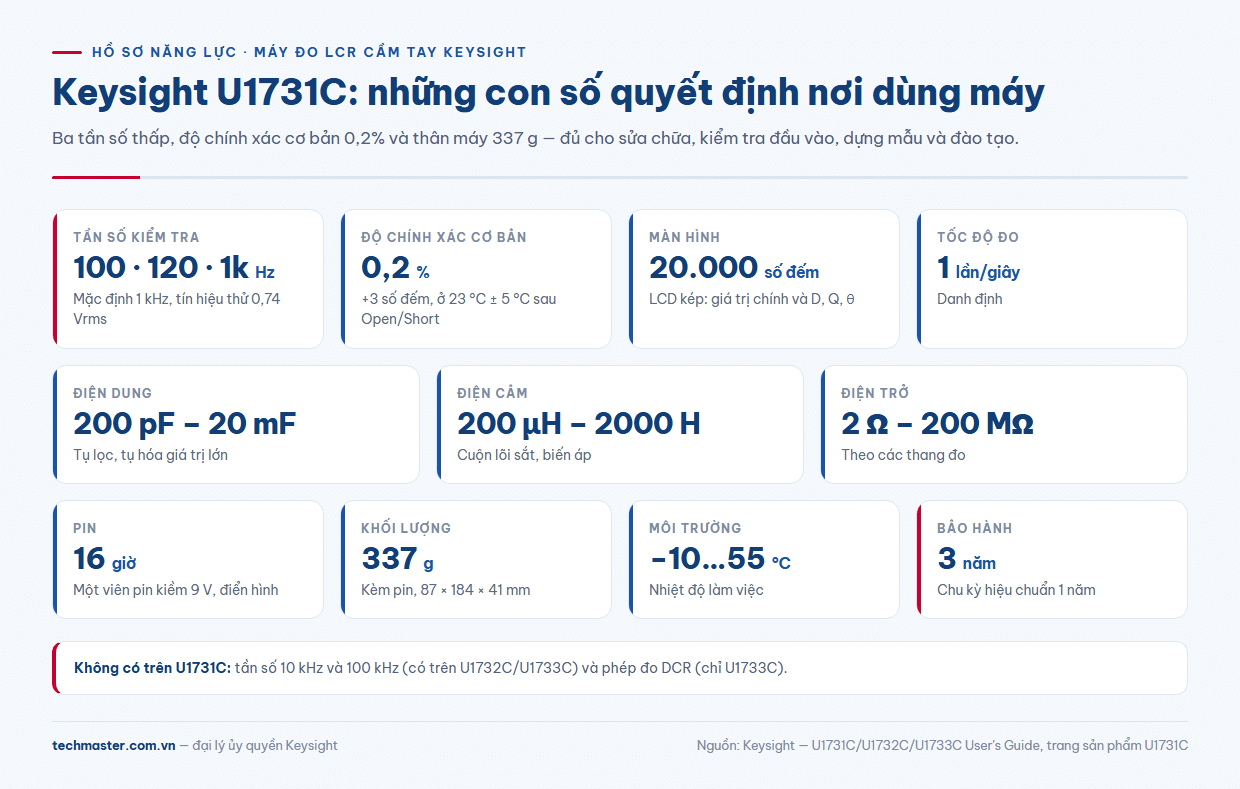The width and height of the screenshot is (1240, 789).
Task: Click the 'Danh định' note
Action: [969, 298]
